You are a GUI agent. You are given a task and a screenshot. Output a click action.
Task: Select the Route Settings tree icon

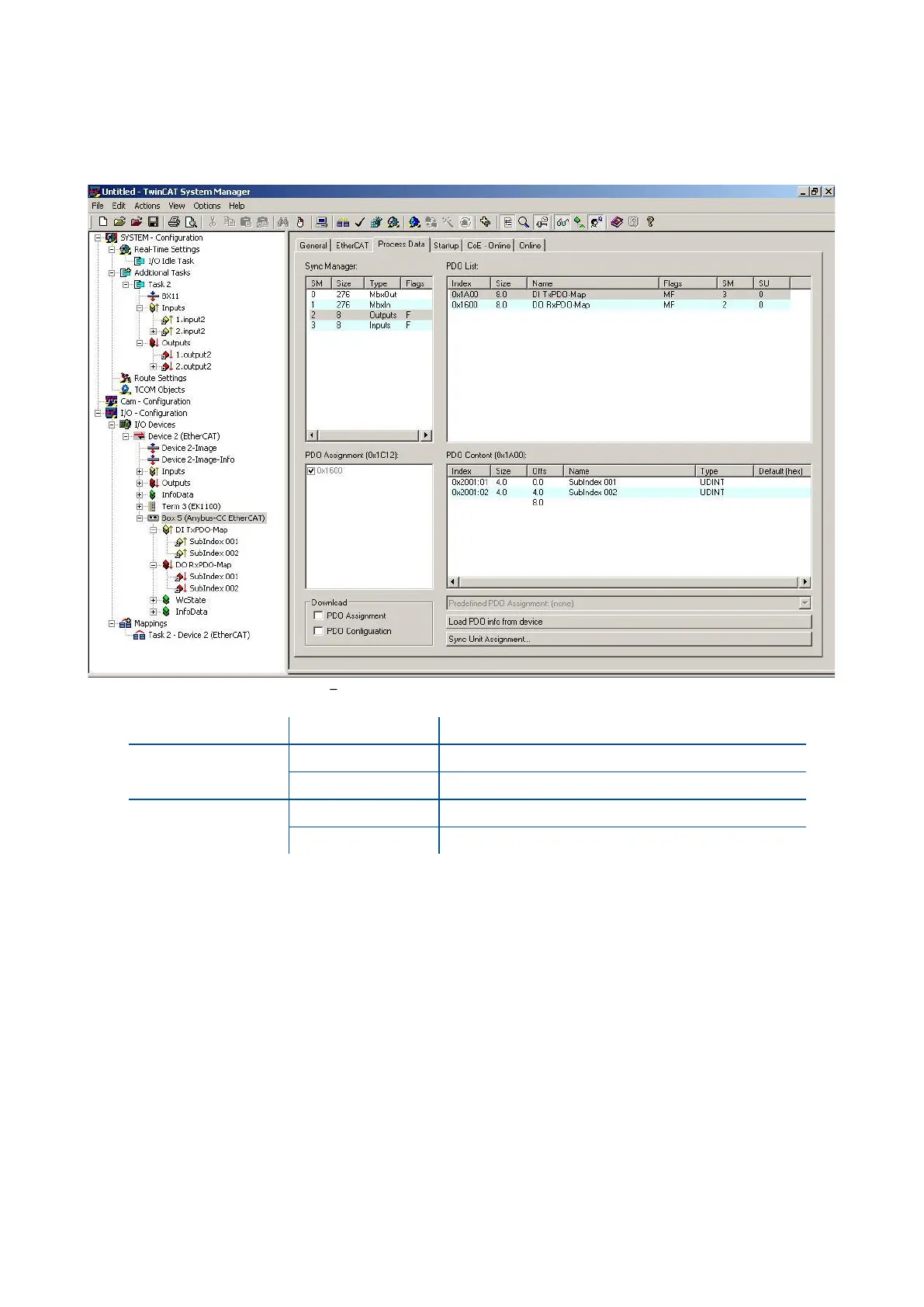tap(126, 378)
